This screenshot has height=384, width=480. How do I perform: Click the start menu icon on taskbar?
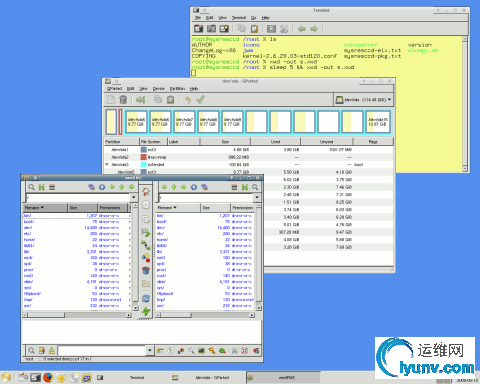pyautogui.click(x=6, y=377)
